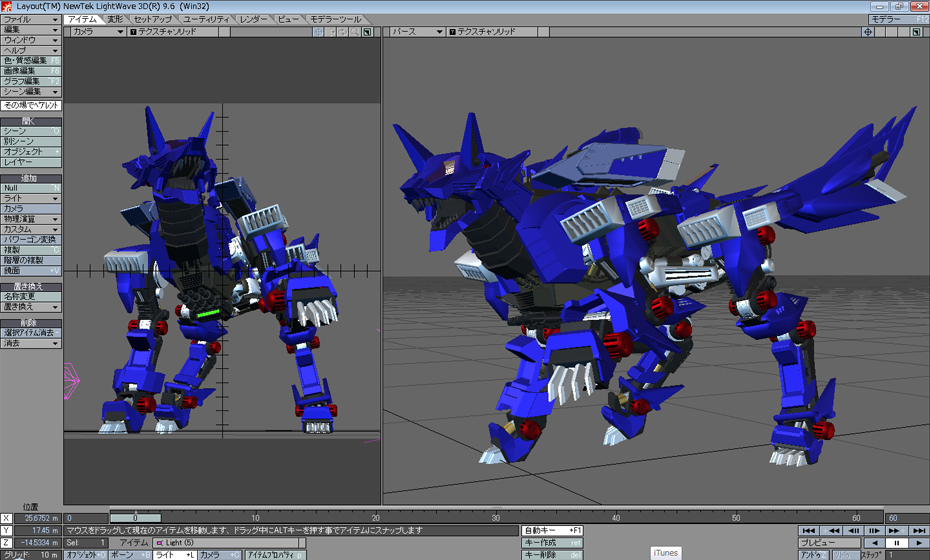Screen dimensions: 930x560
Task: Click the 名称変更 rename button
Action: tap(31, 297)
